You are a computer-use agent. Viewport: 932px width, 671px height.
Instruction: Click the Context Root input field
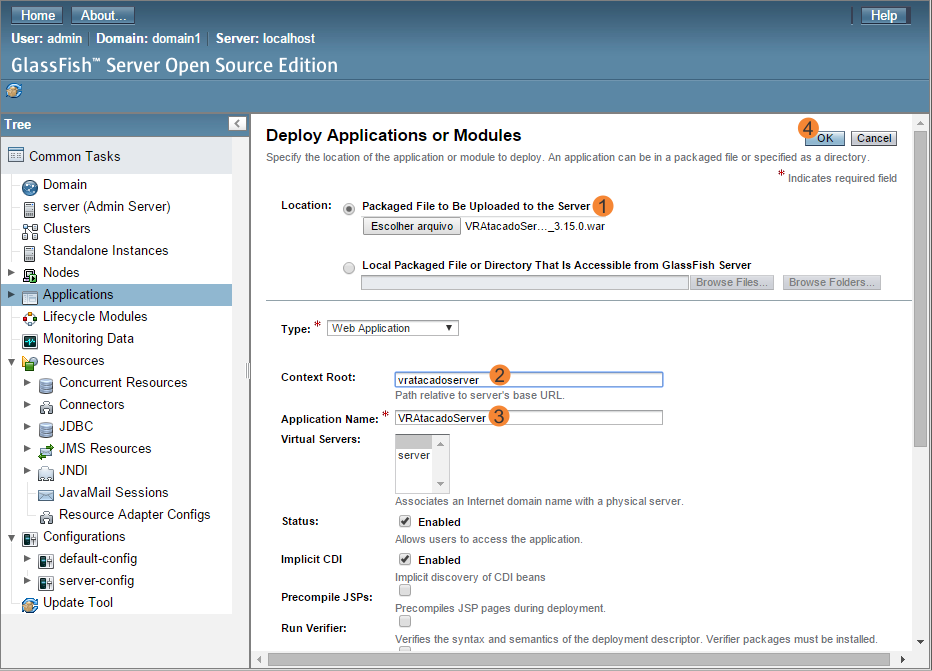click(529, 380)
